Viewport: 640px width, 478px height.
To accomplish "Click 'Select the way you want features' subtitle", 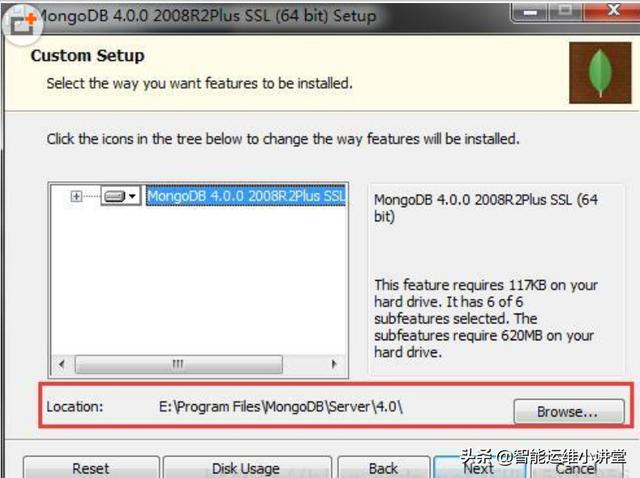I will coord(199,83).
